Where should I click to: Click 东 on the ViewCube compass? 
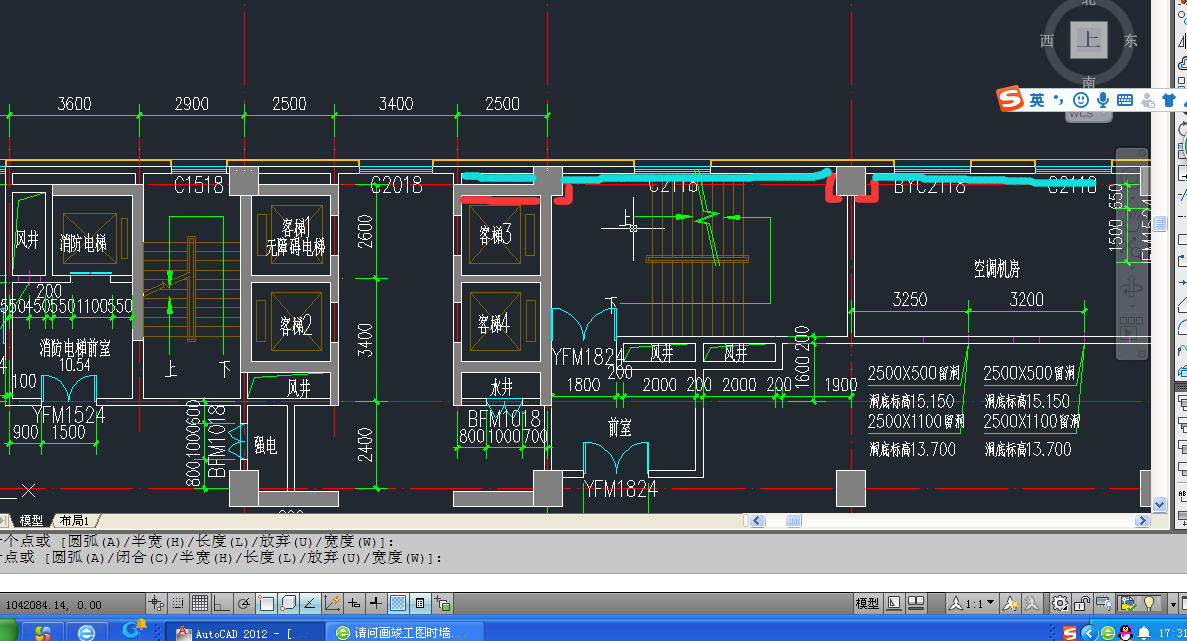[1130, 40]
